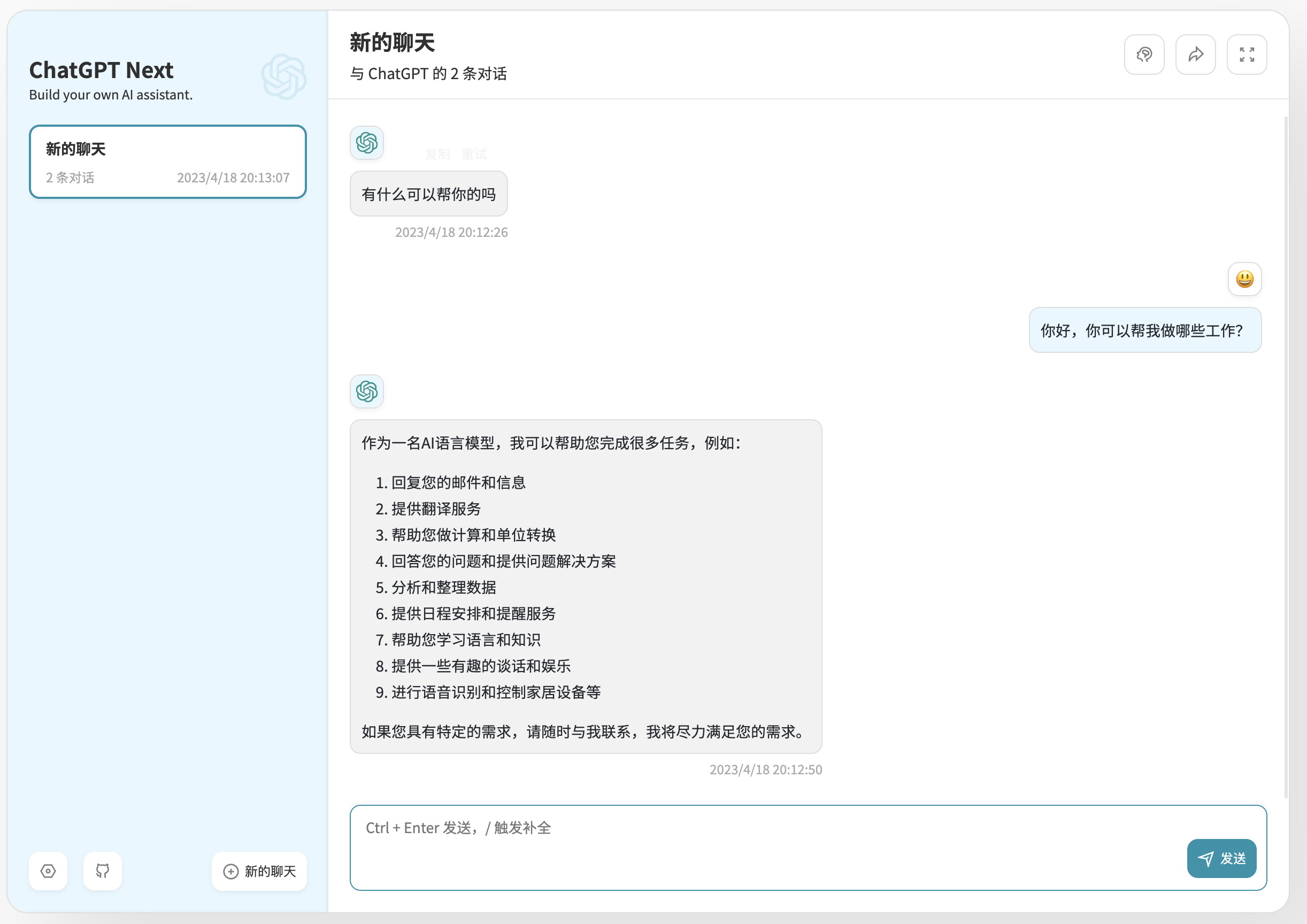Click the ChatGPT logo in the sidebar header

pos(283,77)
